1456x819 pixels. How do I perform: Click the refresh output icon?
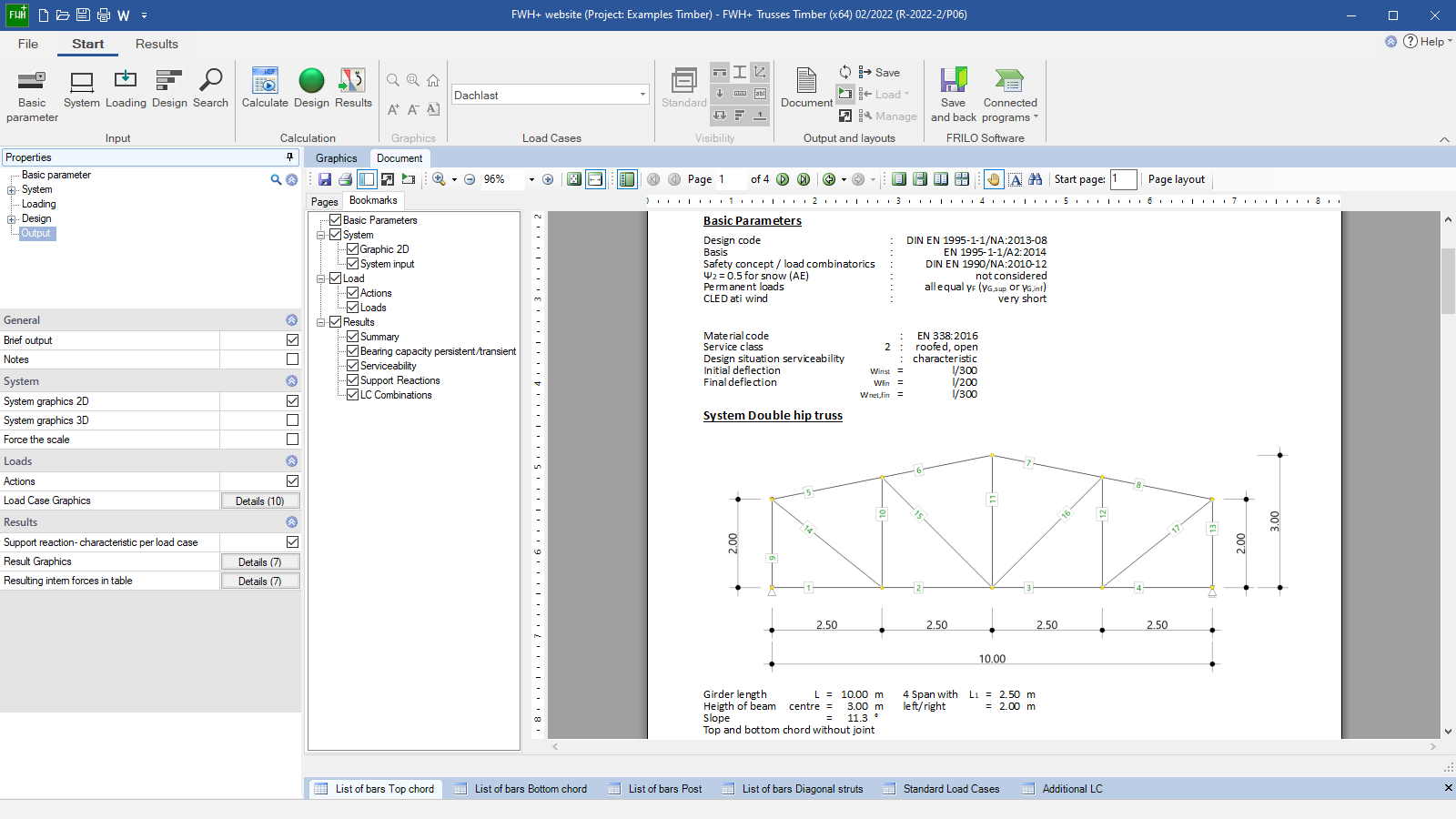pos(845,72)
